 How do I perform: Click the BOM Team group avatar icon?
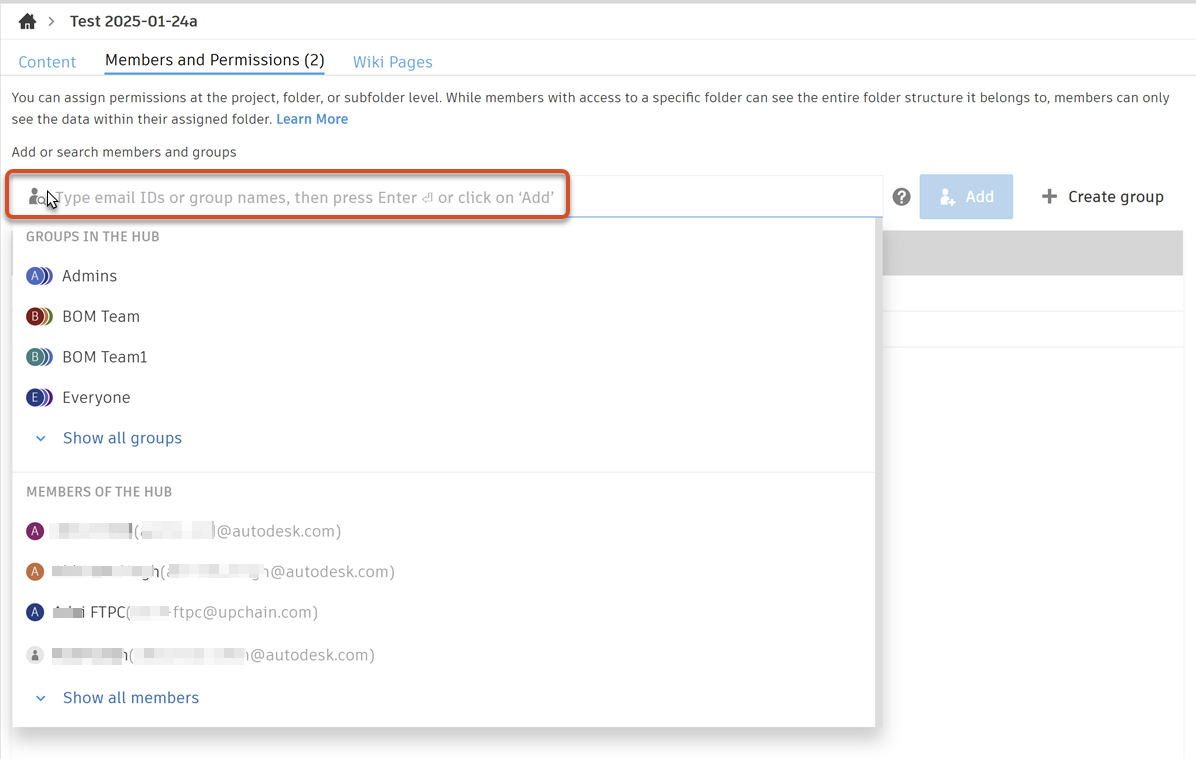coord(39,316)
